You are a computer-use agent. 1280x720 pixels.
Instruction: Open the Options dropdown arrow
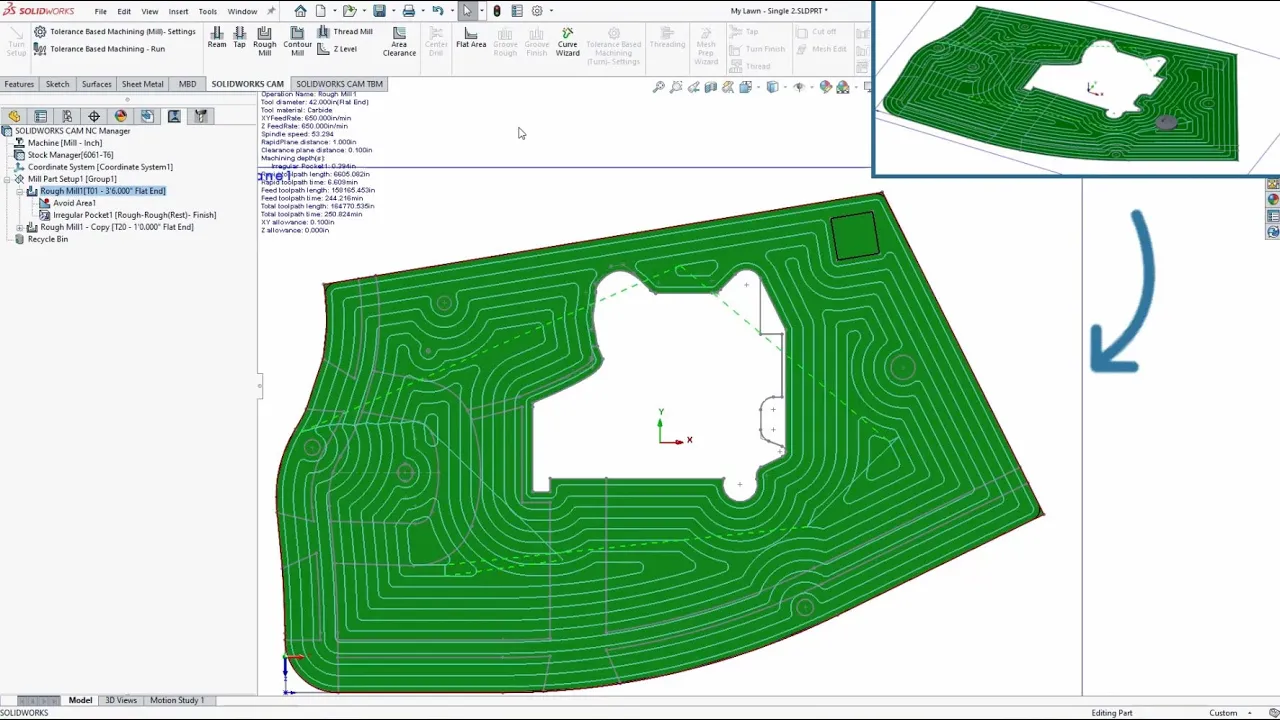point(550,11)
